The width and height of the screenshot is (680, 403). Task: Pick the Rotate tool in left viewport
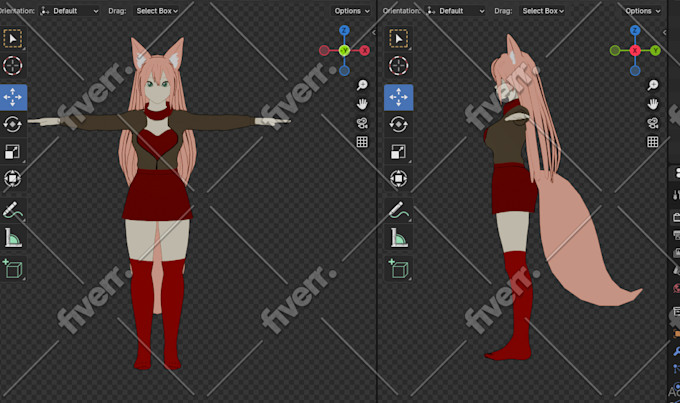(x=13, y=125)
